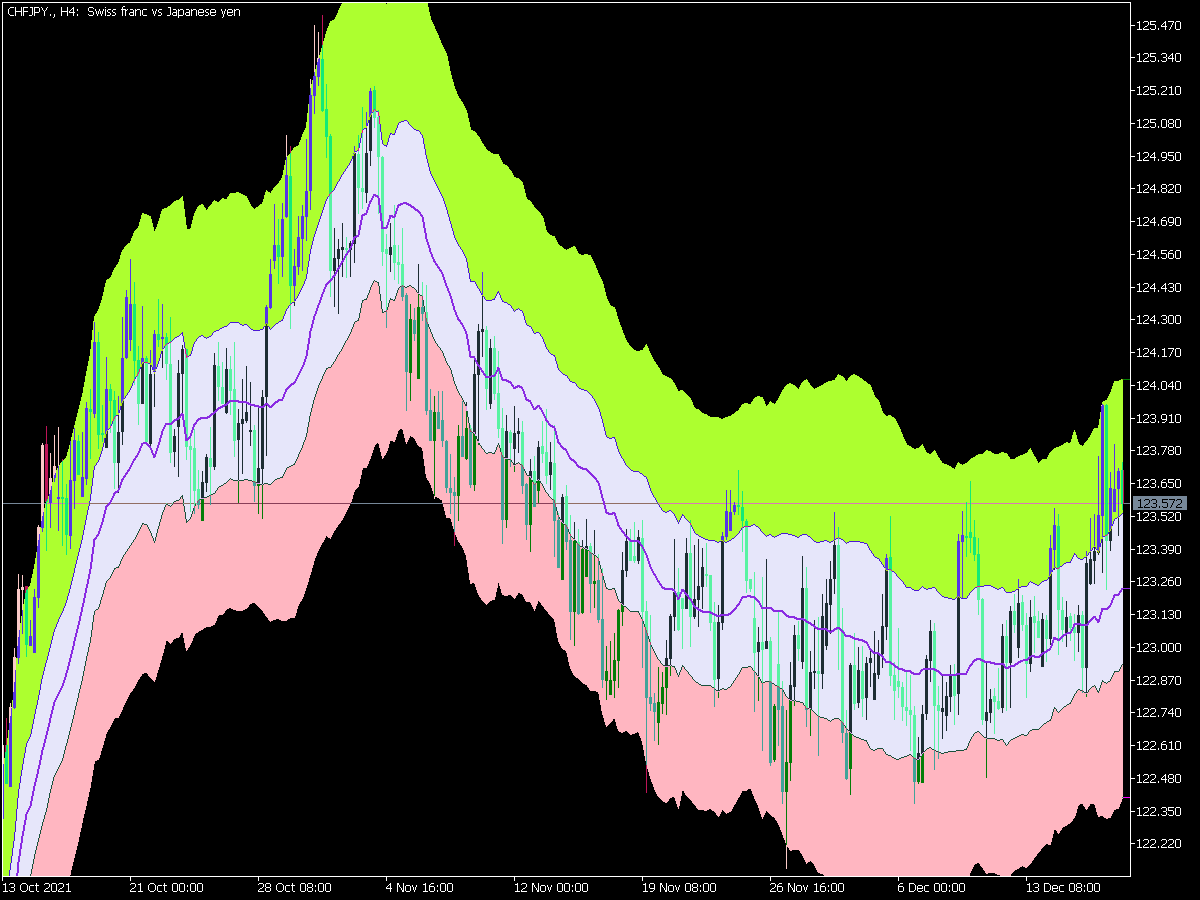Click the 122.740 price scale value
Viewport: 1200px width, 900px height.
1160,712
